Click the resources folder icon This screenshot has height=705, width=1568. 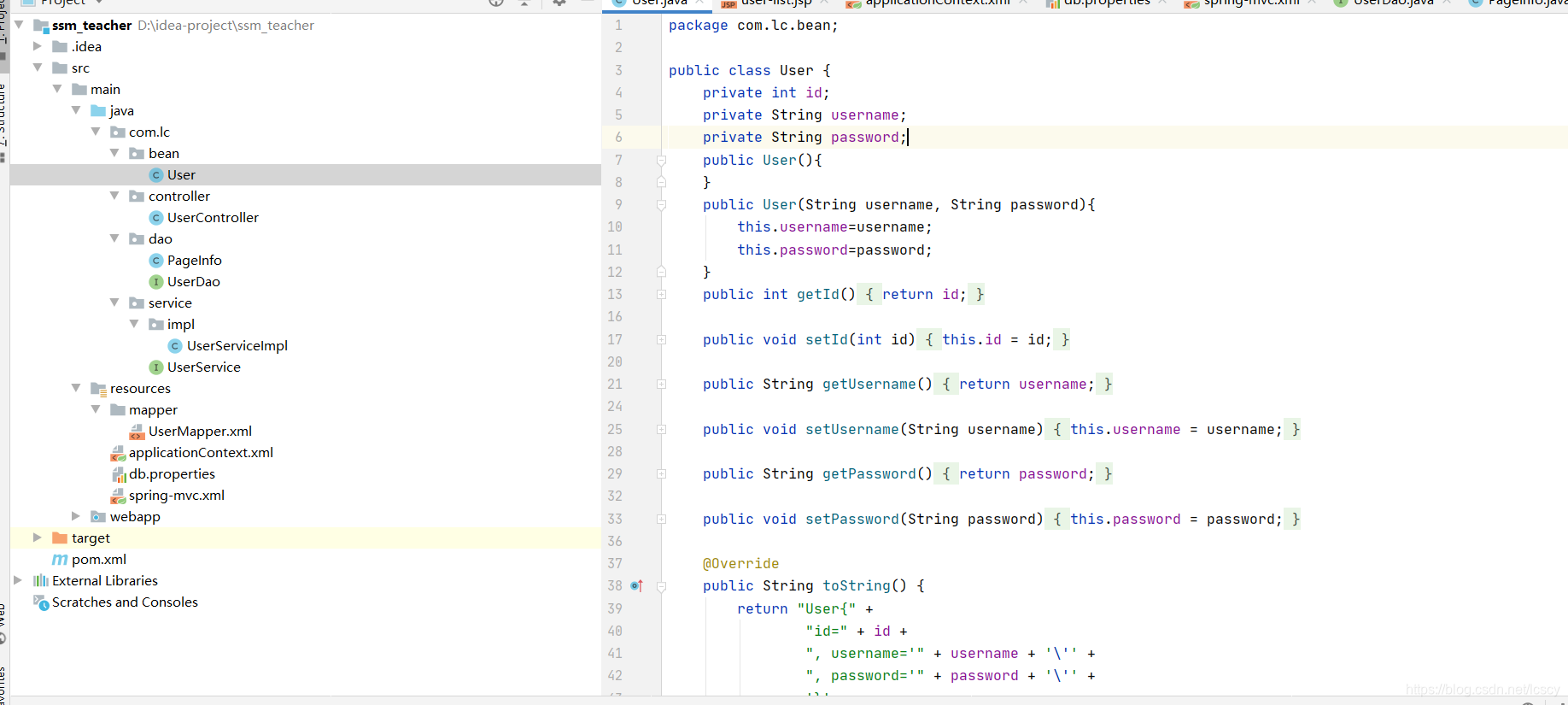(x=98, y=389)
